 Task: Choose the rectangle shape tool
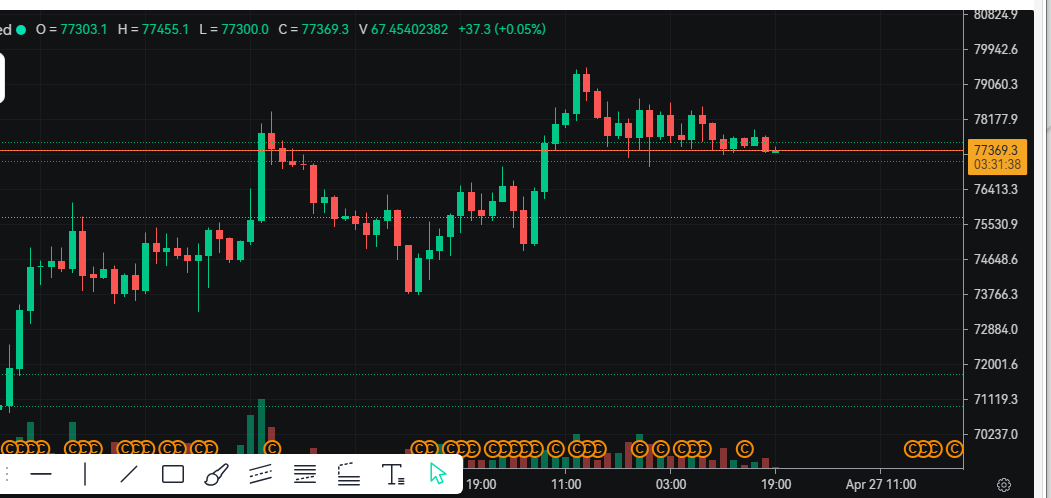(173, 474)
